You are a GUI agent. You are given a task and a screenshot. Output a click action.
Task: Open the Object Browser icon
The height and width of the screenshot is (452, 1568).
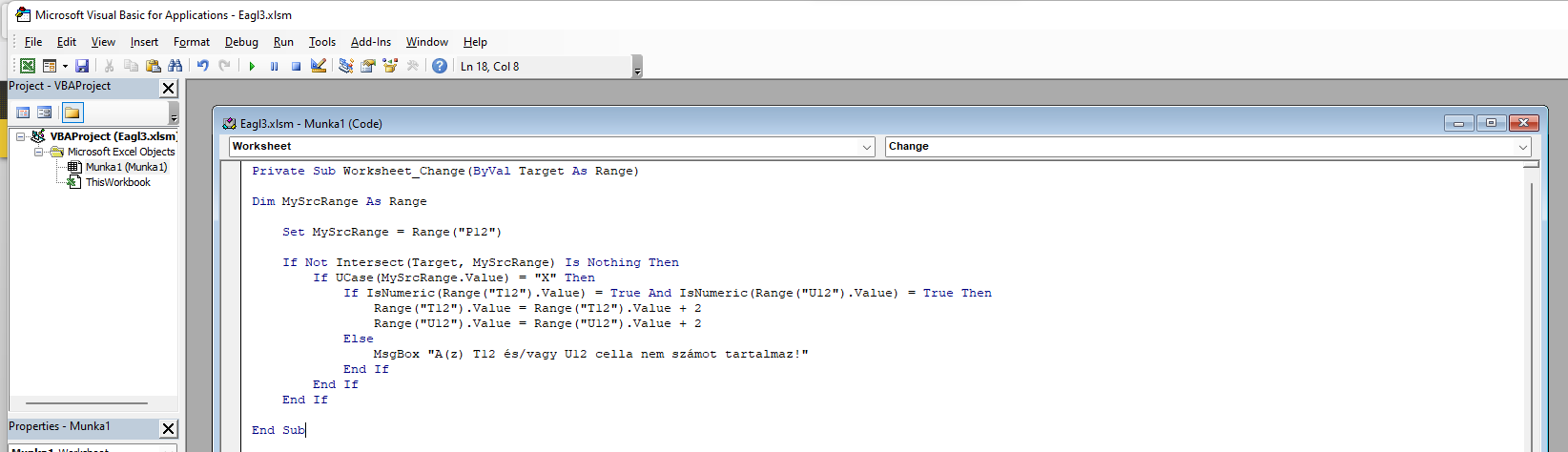click(389, 66)
